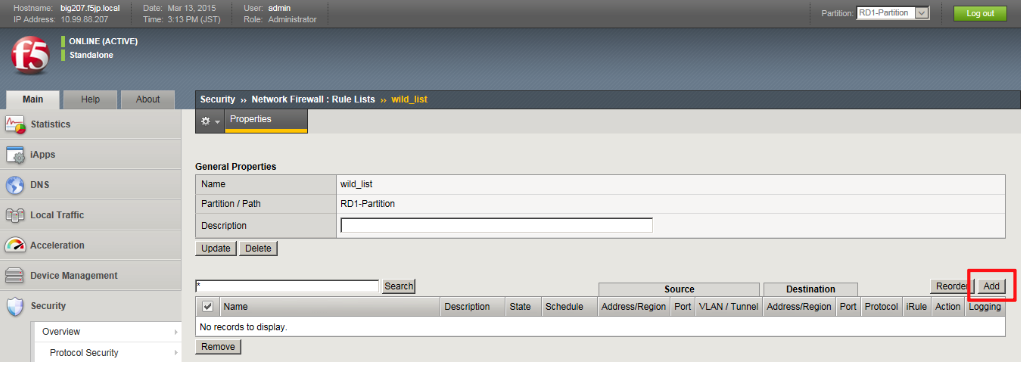Click the Delete button
1022x366 pixels.
coord(258,249)
